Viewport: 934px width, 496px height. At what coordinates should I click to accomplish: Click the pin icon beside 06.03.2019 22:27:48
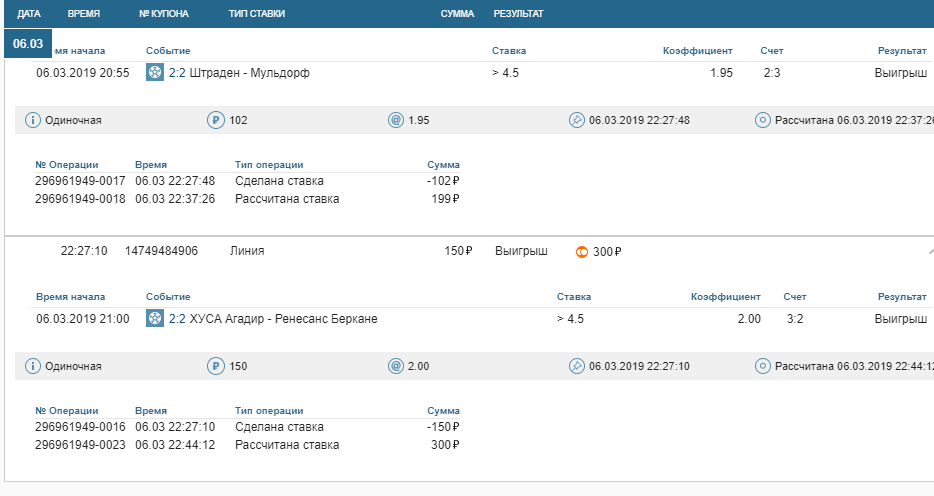click(577, 120)
